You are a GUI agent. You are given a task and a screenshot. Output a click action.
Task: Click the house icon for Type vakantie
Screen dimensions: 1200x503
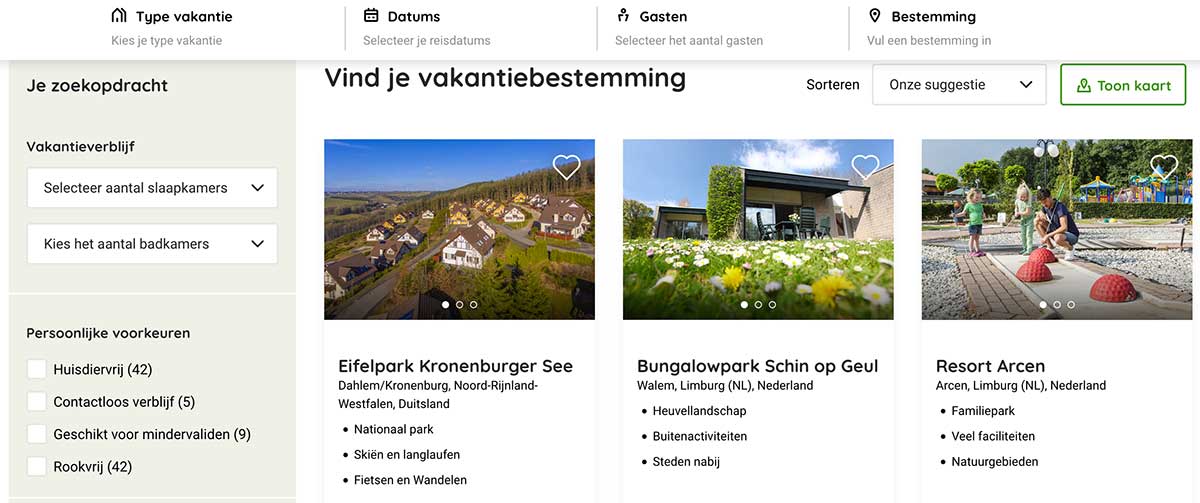[119, 16]
